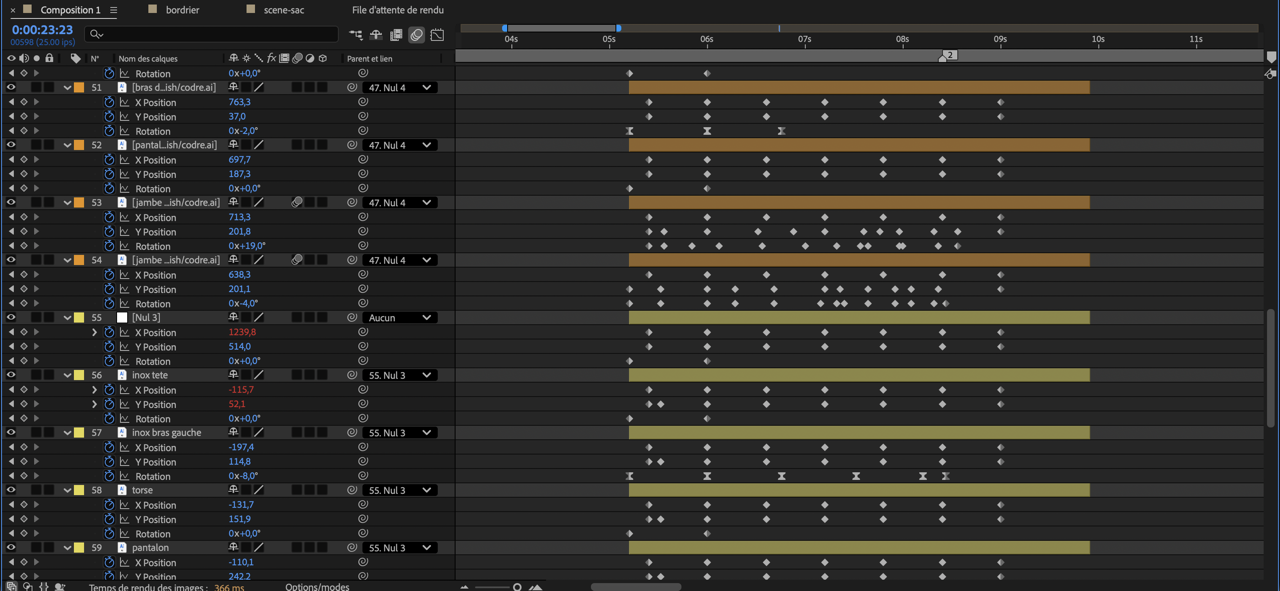1280x591 pixels.
Task: Click the shy layers hide icon in toolbar
Action: coord(376,35)
